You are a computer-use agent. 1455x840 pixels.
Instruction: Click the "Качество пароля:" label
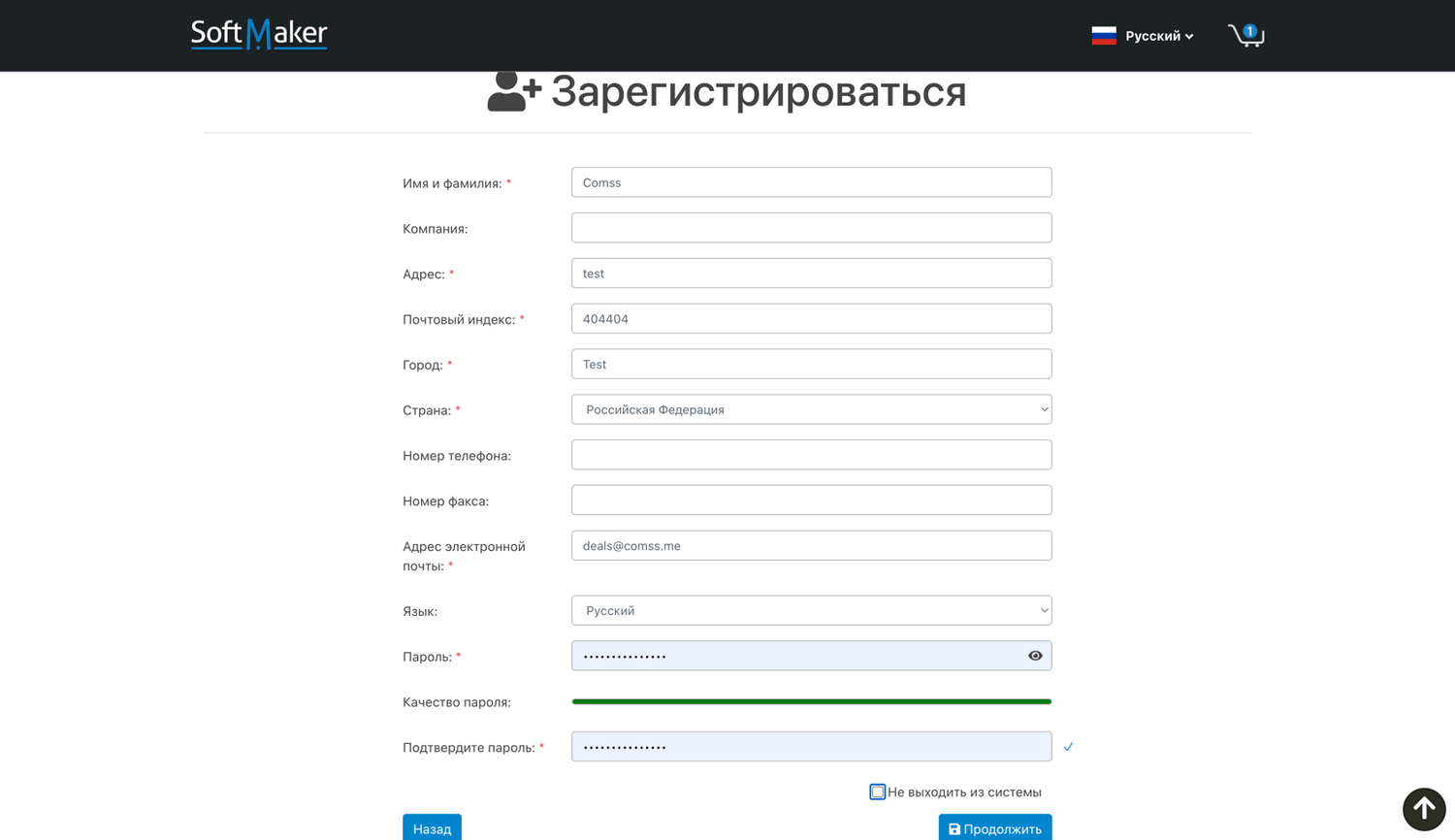(457, 702)
